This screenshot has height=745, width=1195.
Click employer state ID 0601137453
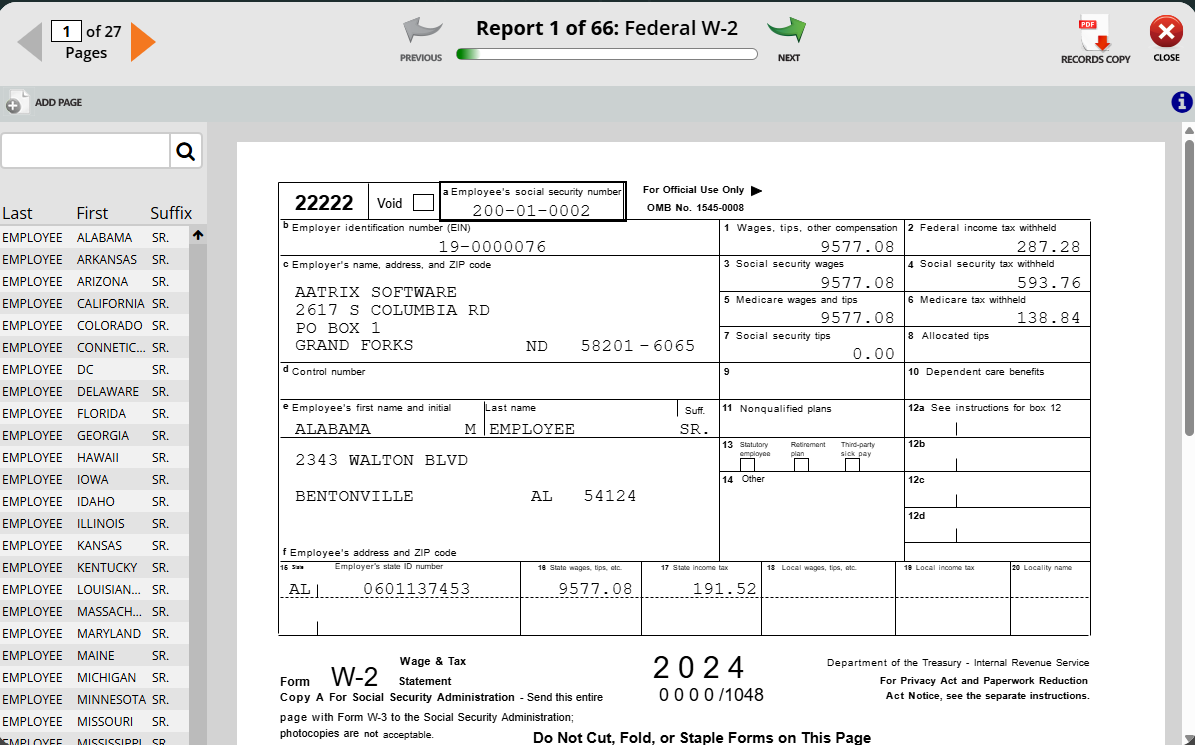tap(417, 589)
